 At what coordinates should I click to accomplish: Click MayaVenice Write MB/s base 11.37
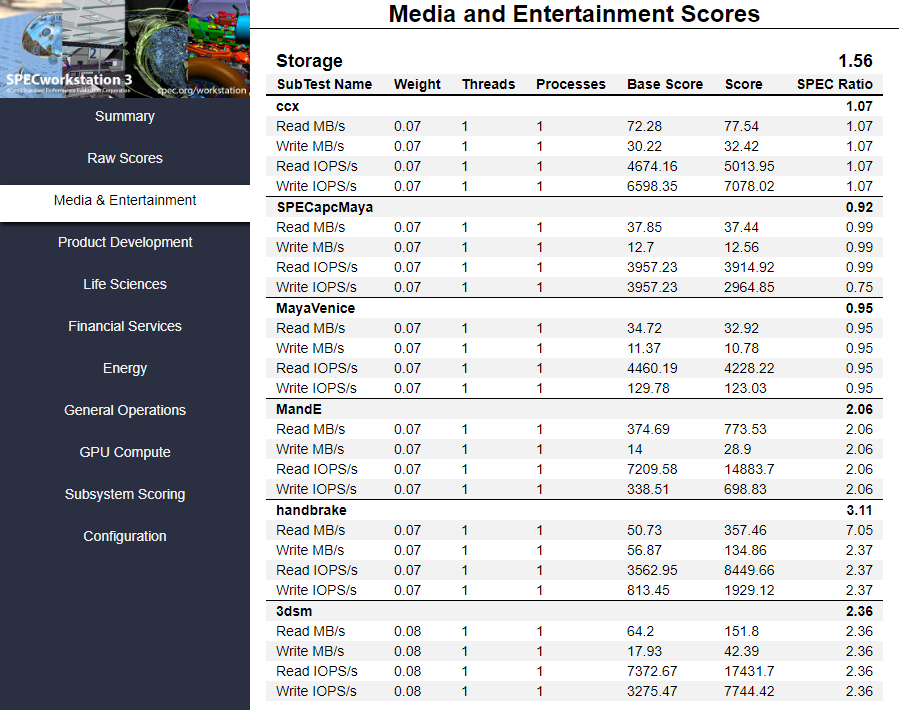pos(644,348)
